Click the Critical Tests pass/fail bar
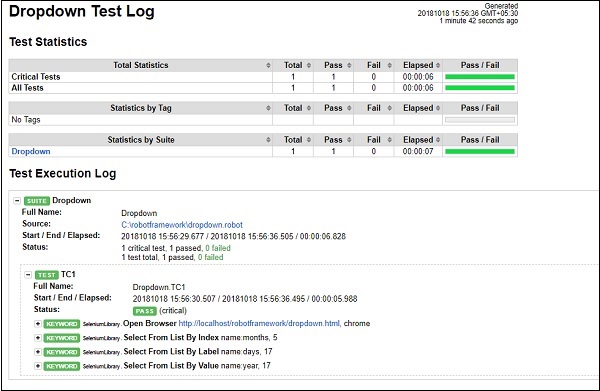The width and height of the screenshot is (600, 391). [480, 77]
